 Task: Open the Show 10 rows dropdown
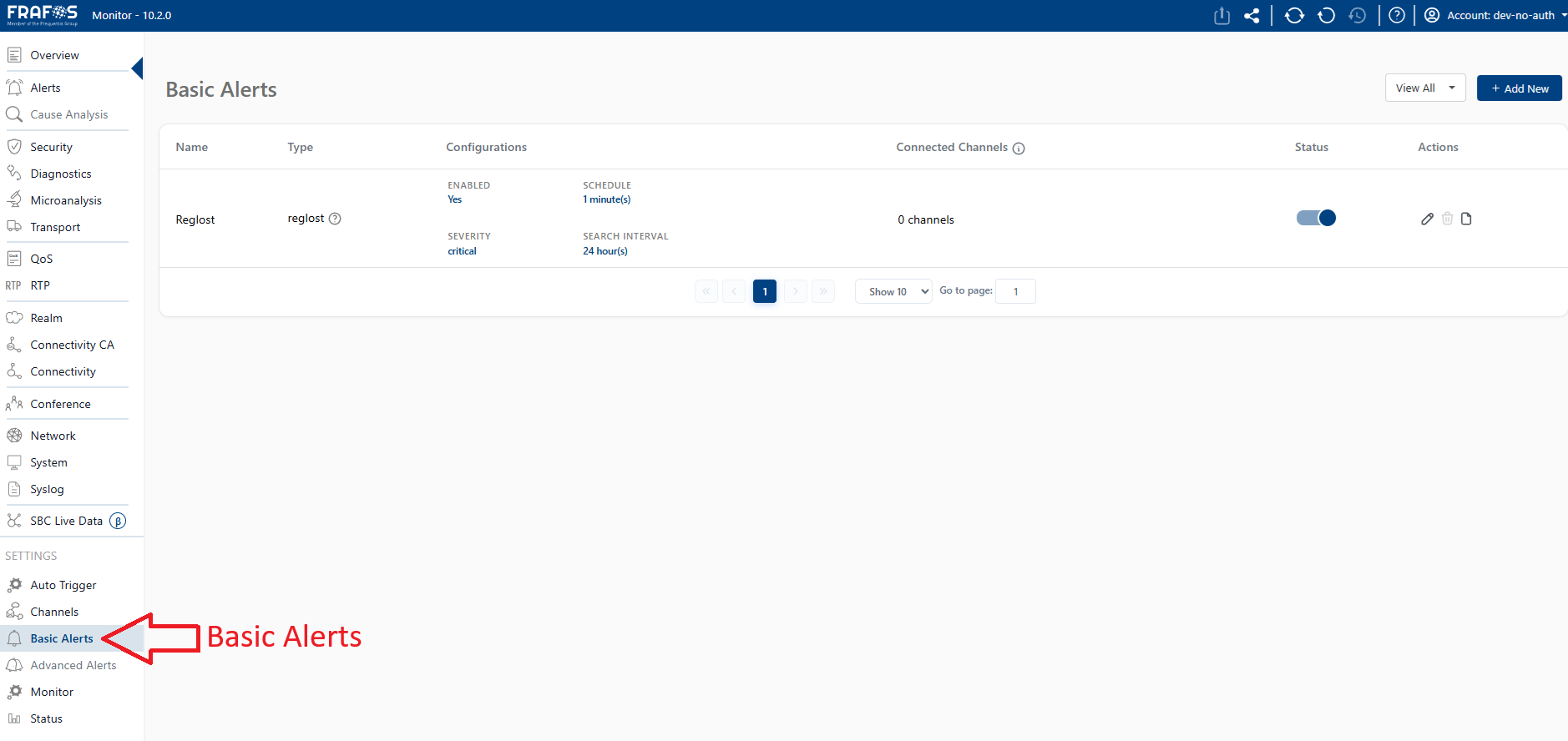[x=893, y=291]
